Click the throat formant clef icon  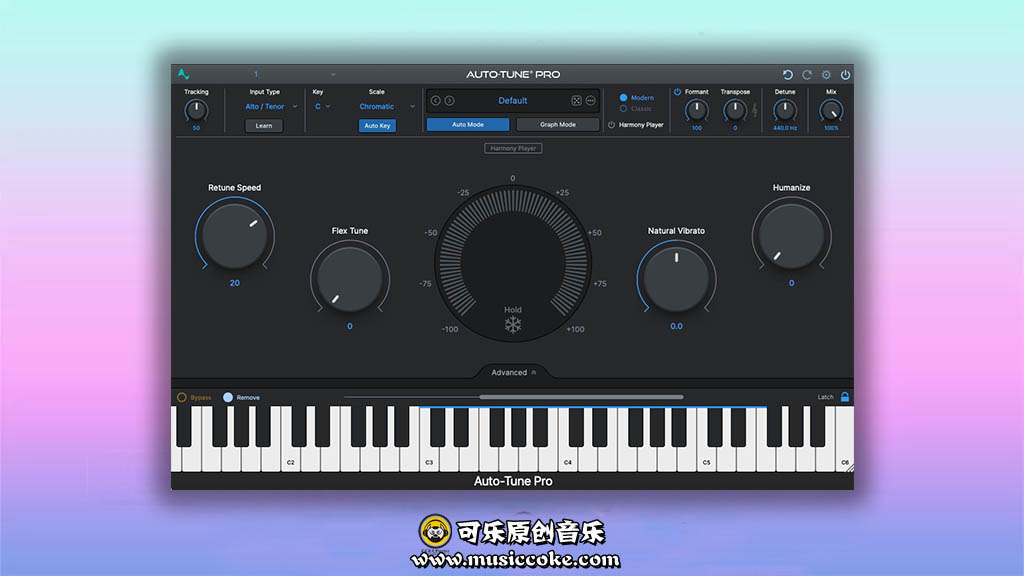(x=755, y=110)
